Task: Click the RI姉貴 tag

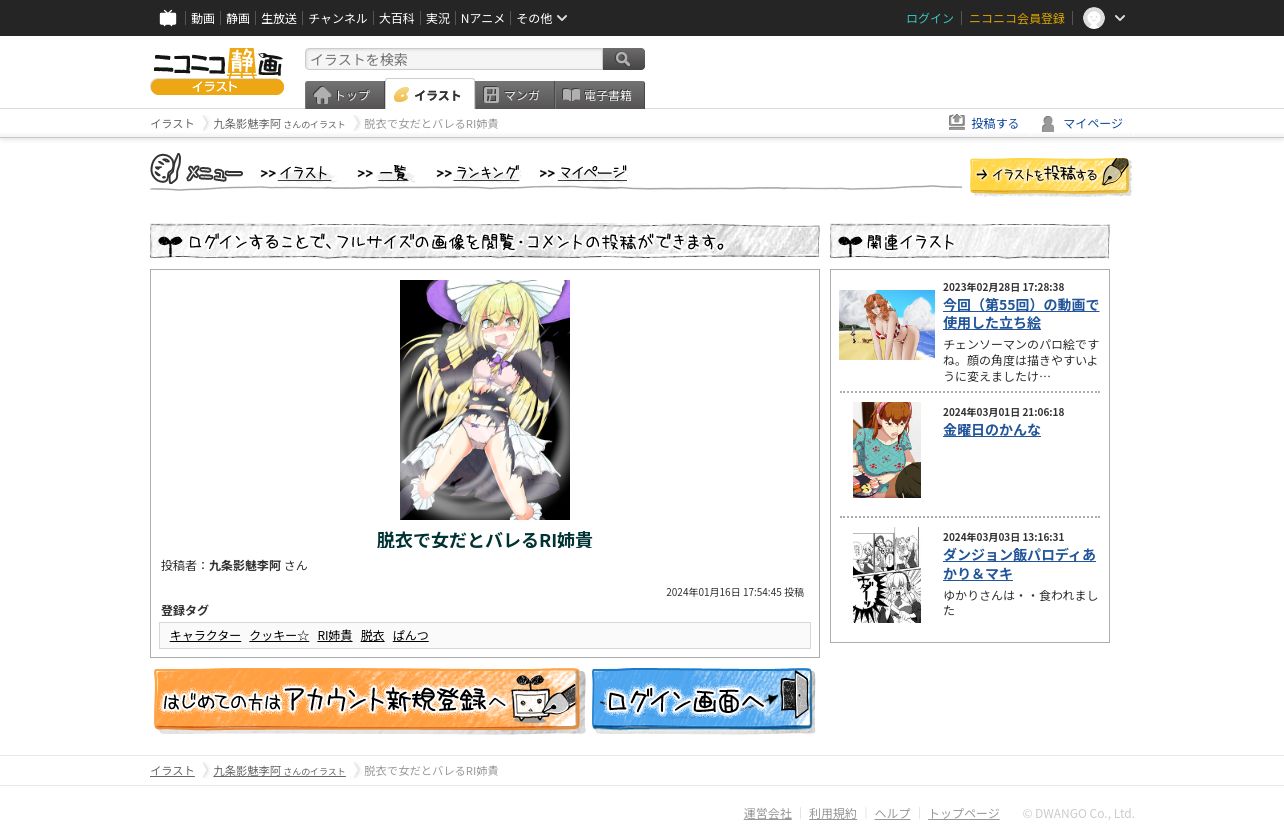Action: 335,635
